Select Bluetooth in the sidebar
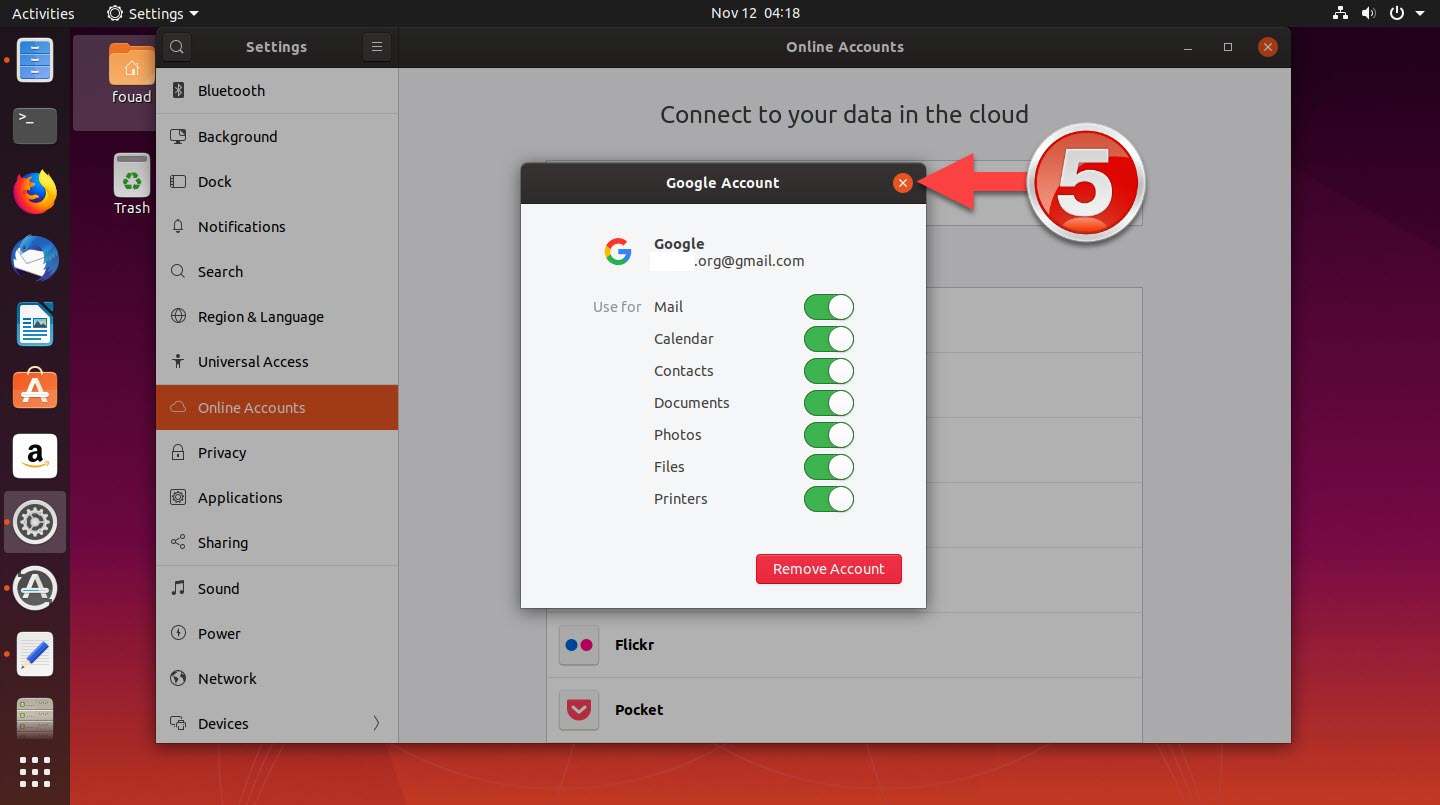 277,91
